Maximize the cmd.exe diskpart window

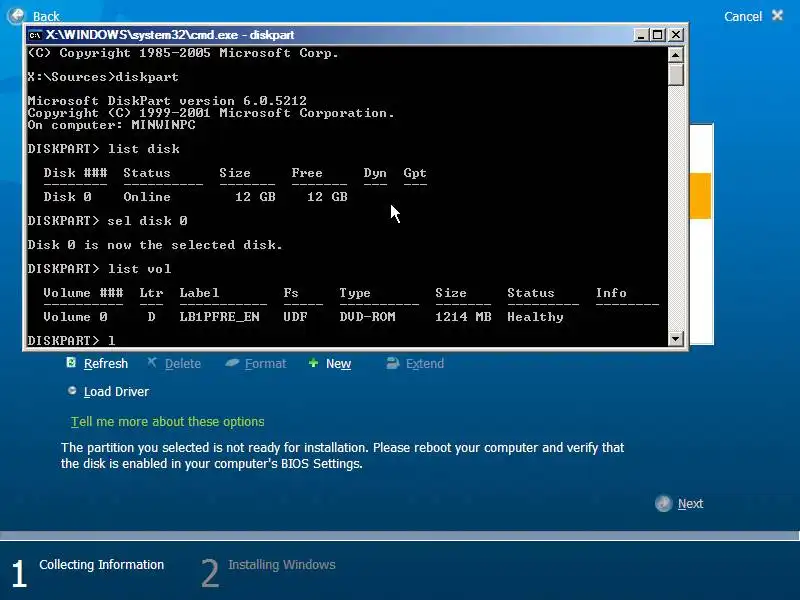pyautogui.click(x=658, y=35)
